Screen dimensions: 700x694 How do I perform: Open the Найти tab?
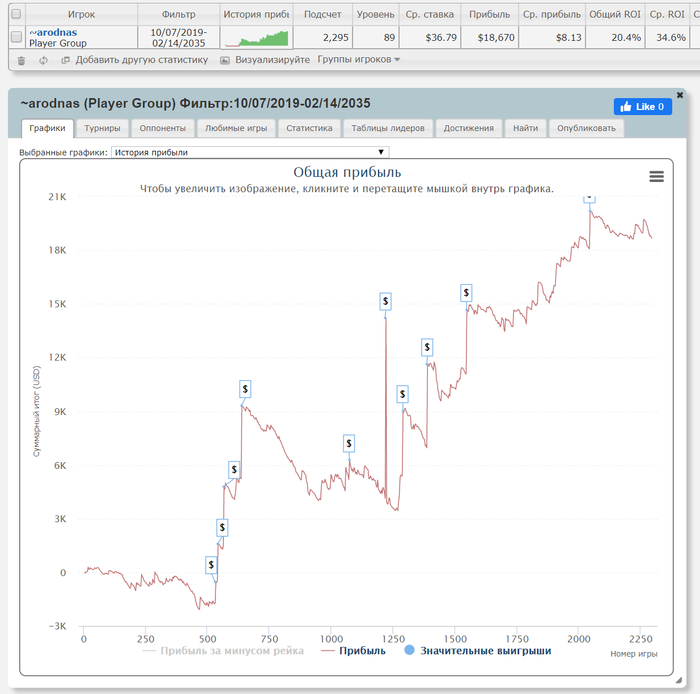coord(525,128)
